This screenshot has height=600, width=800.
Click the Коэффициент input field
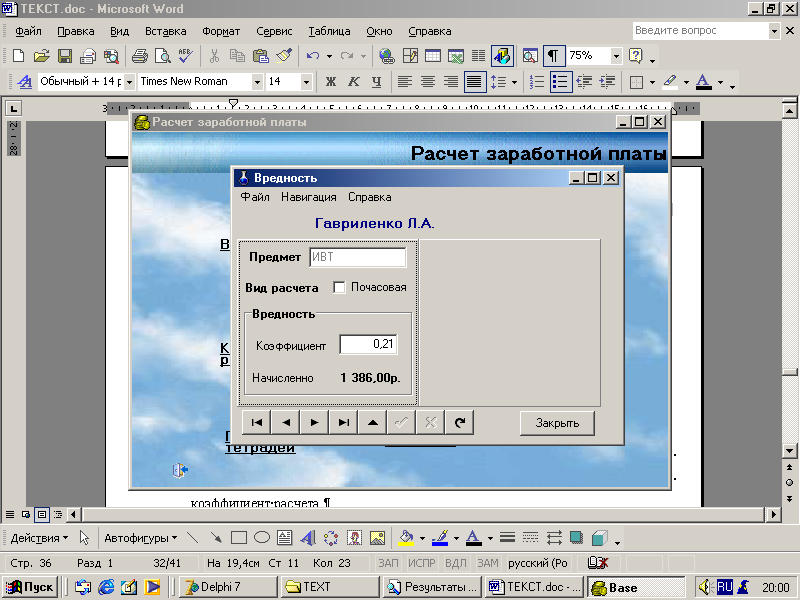point(368,344)
